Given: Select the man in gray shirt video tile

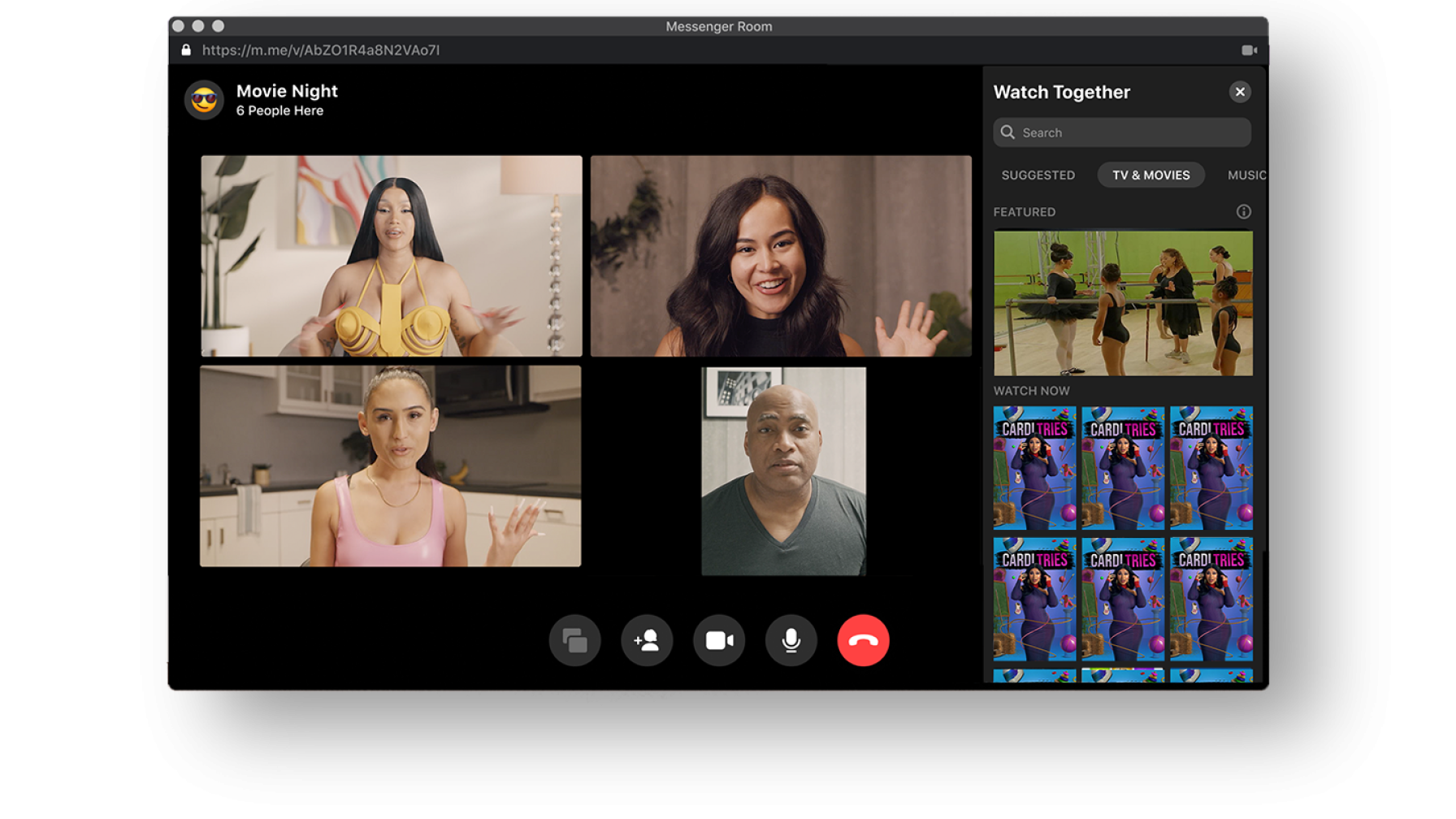Looking at the screenshot, I should click(783, 471).
